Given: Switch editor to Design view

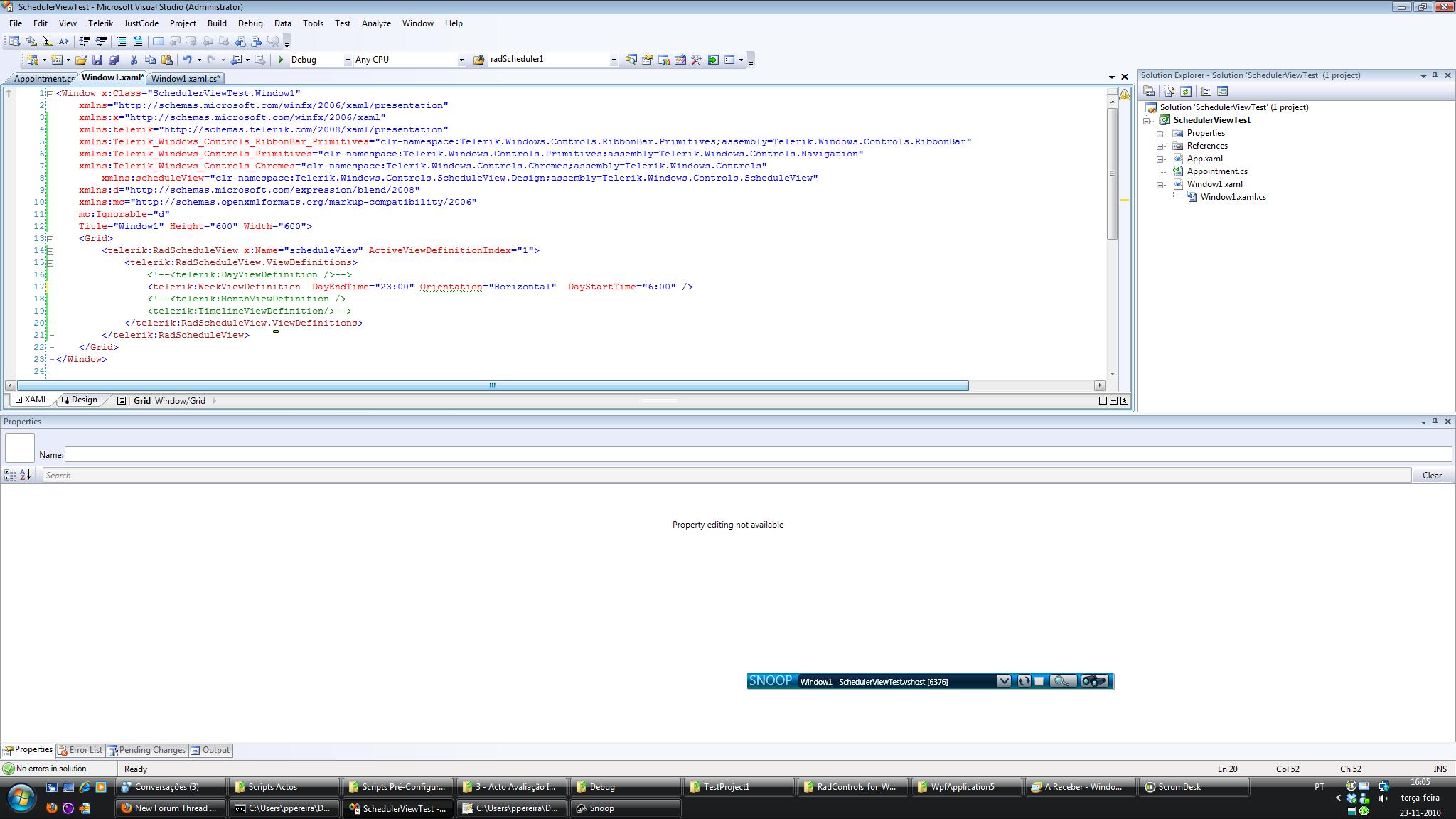Looking at the screenshot, I should coord(79,400).
